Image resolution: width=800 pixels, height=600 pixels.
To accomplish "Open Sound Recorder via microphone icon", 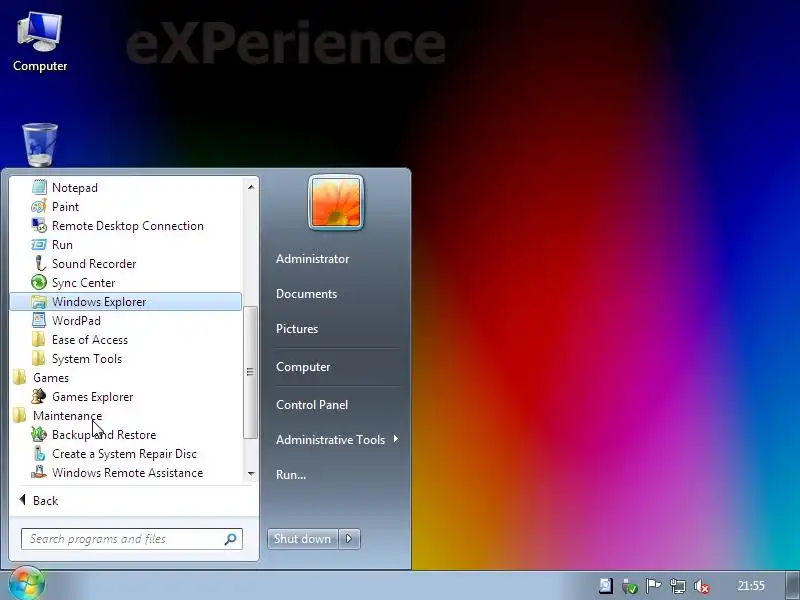I will click(39, 264).
